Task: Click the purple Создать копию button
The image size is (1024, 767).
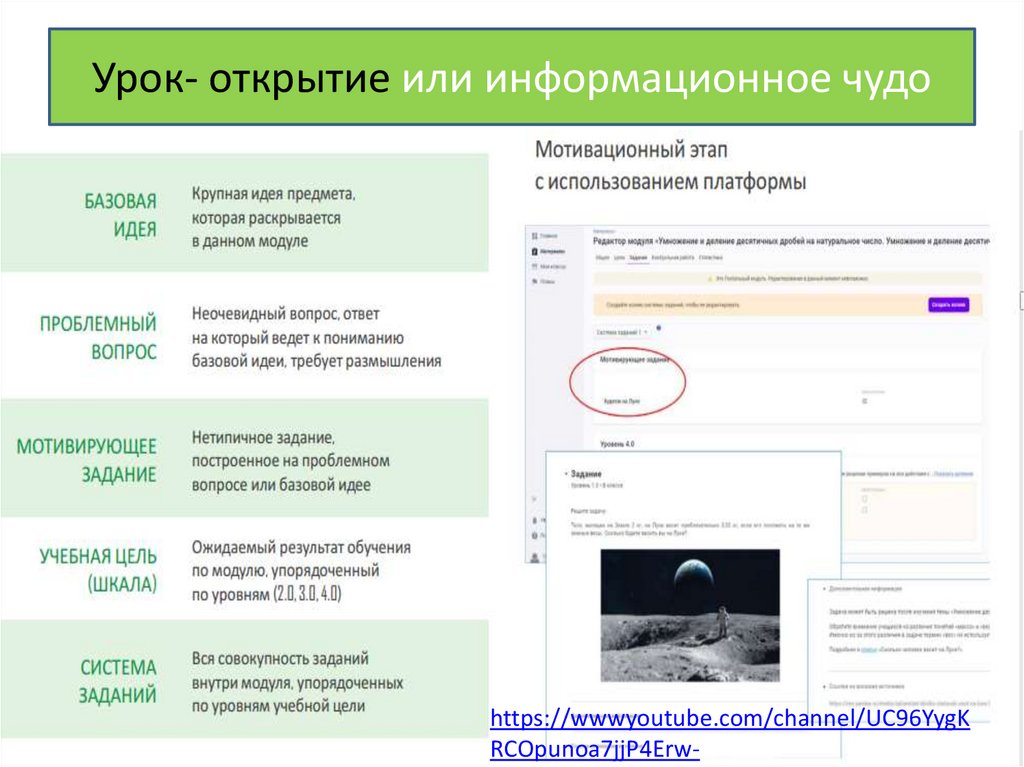Action: point(949,305)
